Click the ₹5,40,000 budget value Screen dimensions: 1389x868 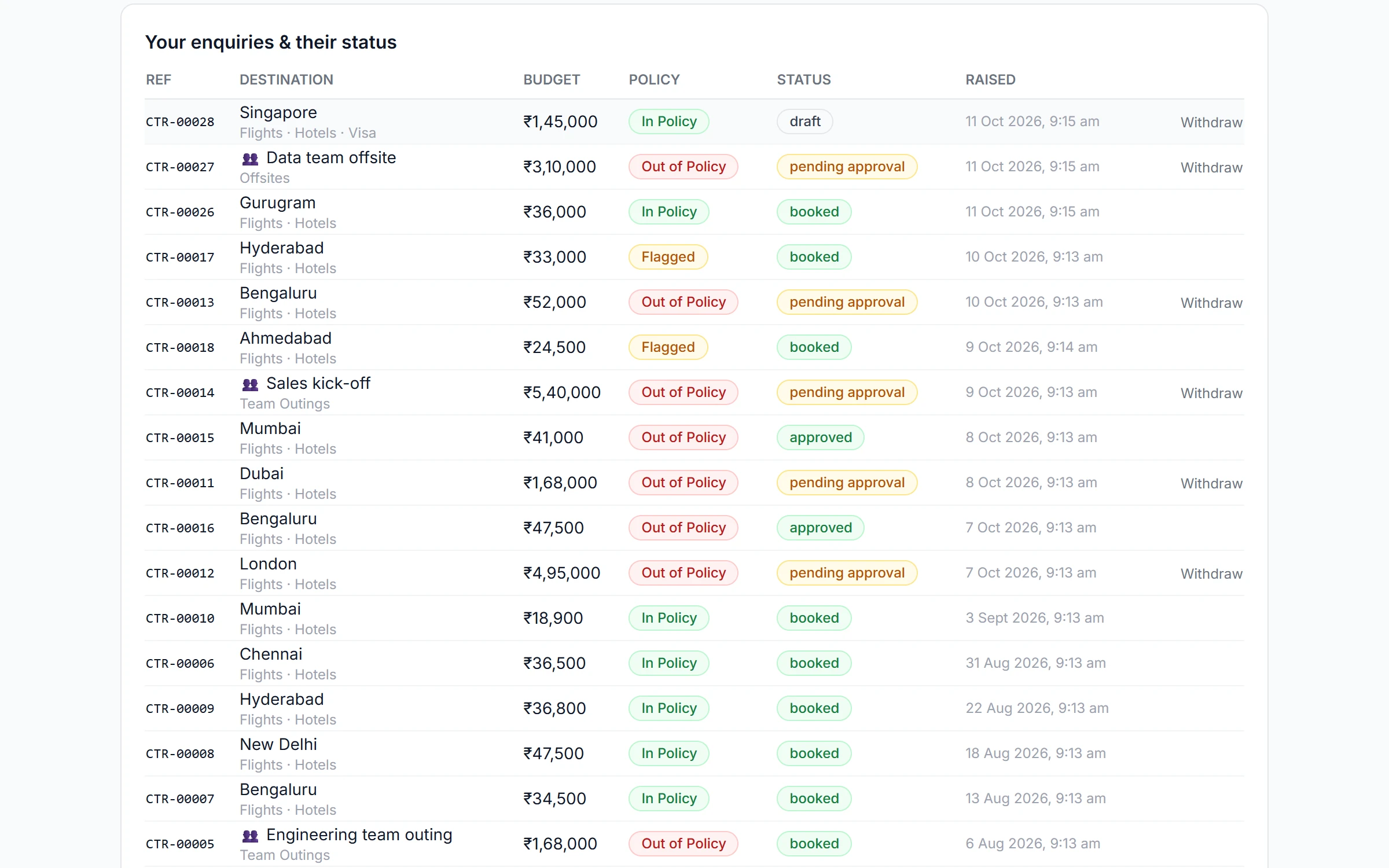[562, 392]
